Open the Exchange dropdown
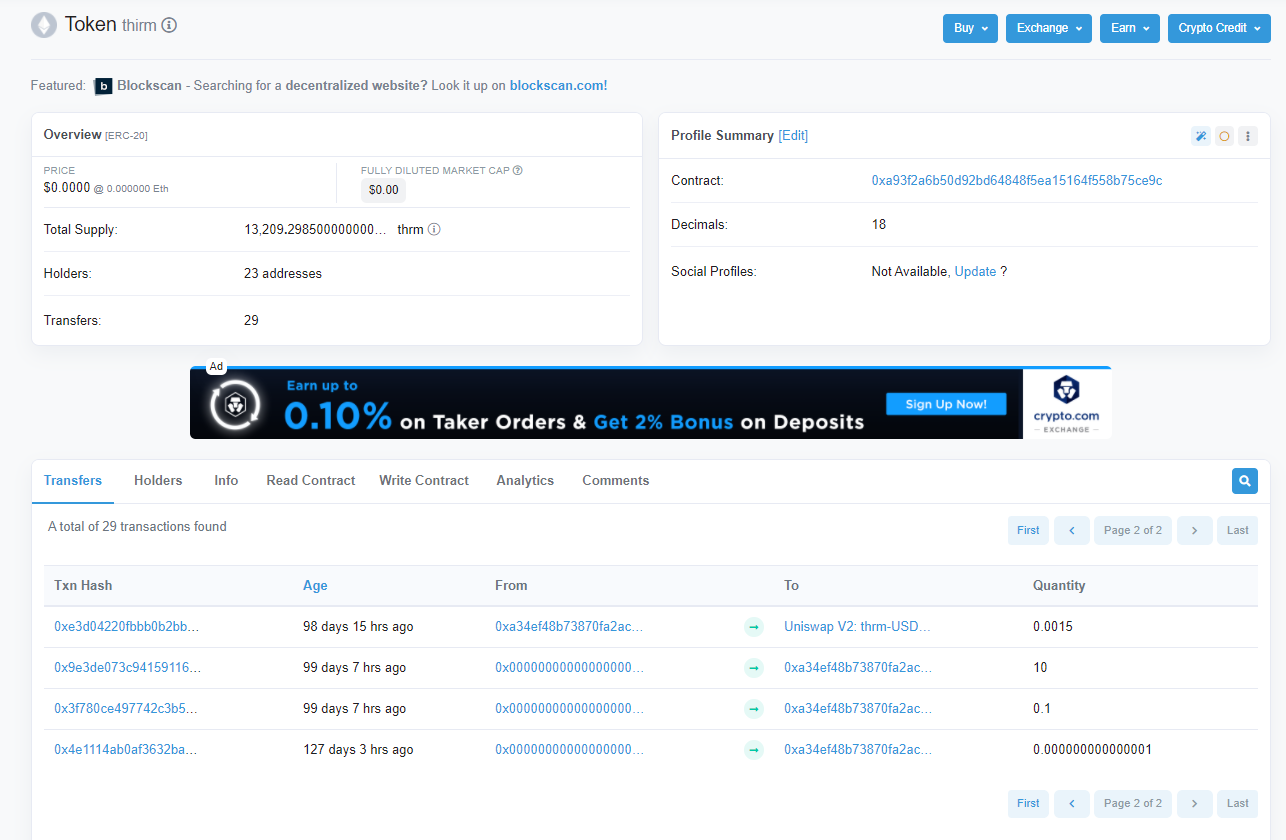 (x=1049, y=28)
